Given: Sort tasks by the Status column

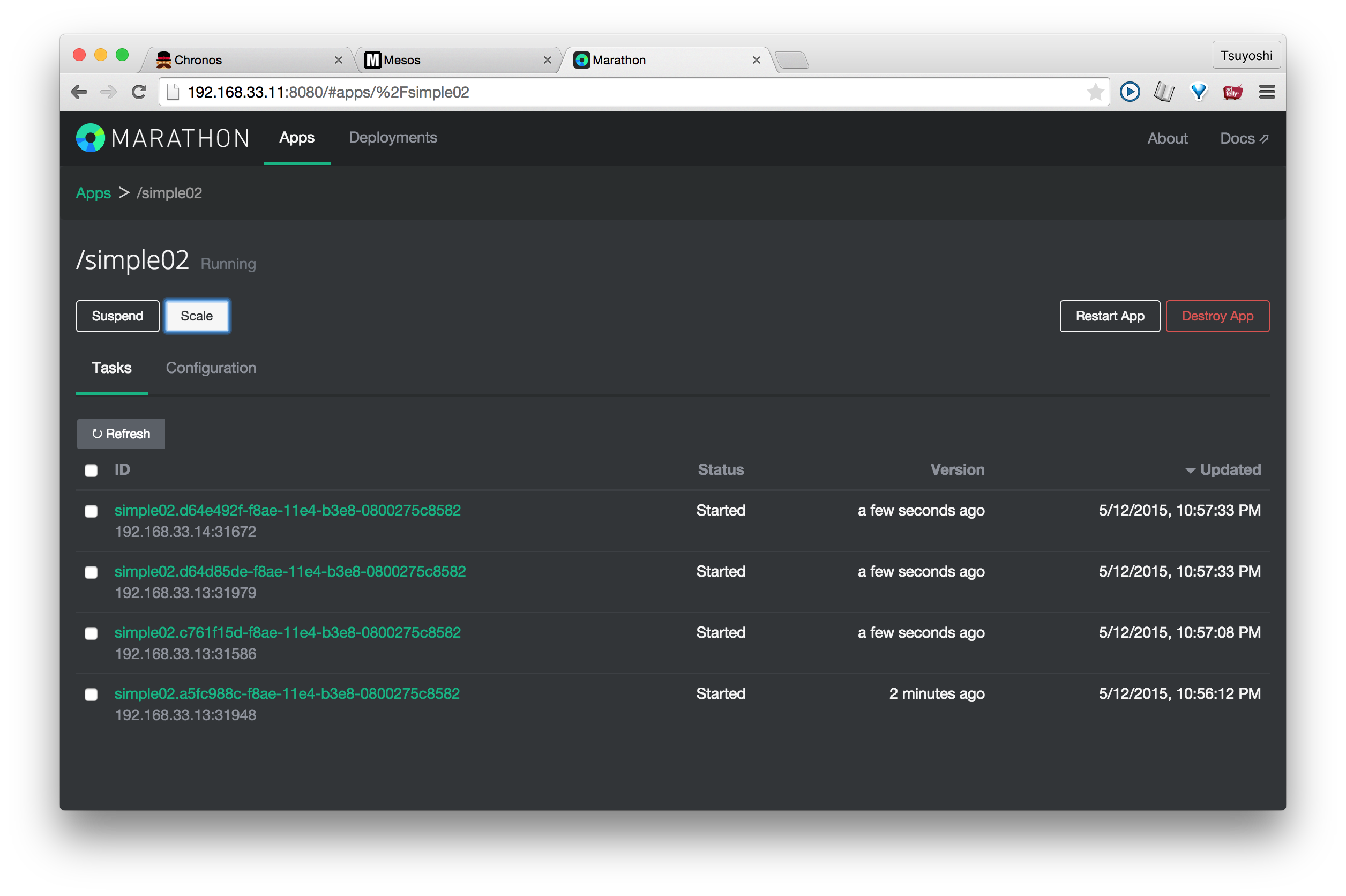Looking at the screenshot, I should tap(720, 469).
